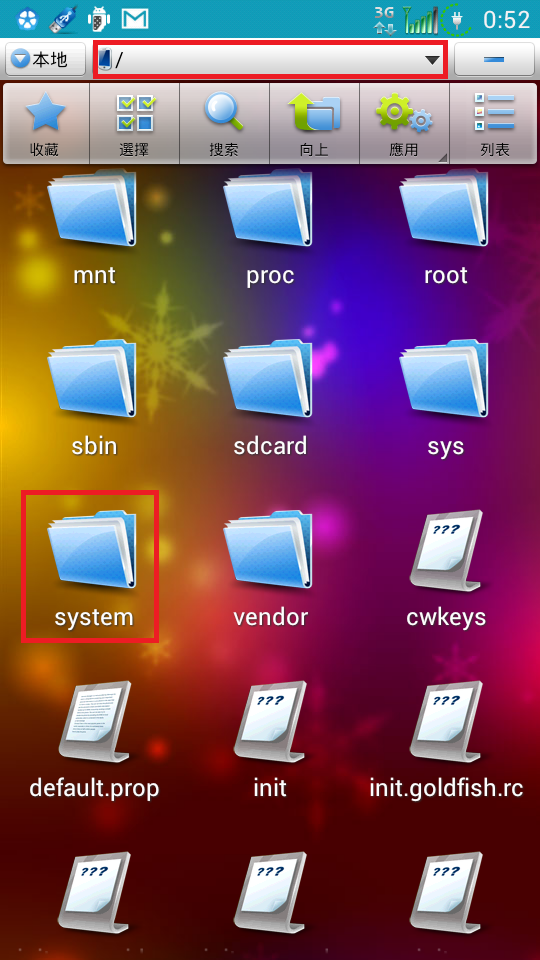Expand the path dropdown arrow

[x=432, y=59]
